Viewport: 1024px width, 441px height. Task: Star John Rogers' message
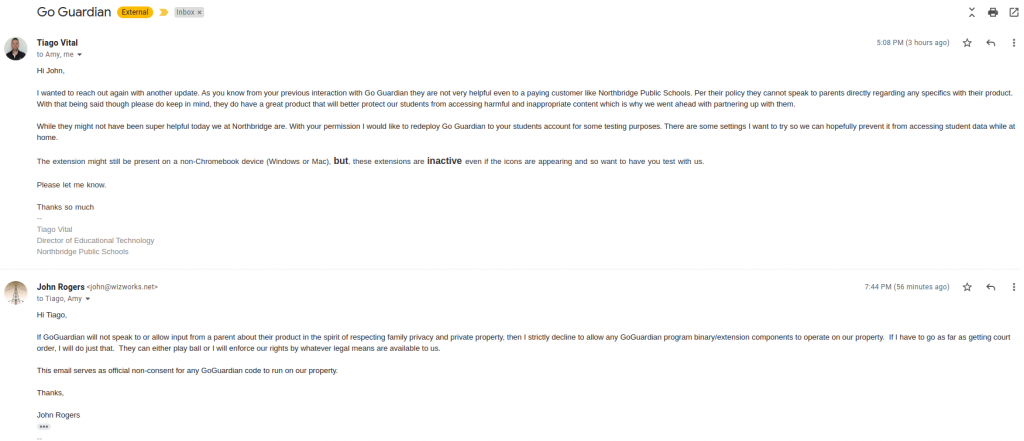967,287
